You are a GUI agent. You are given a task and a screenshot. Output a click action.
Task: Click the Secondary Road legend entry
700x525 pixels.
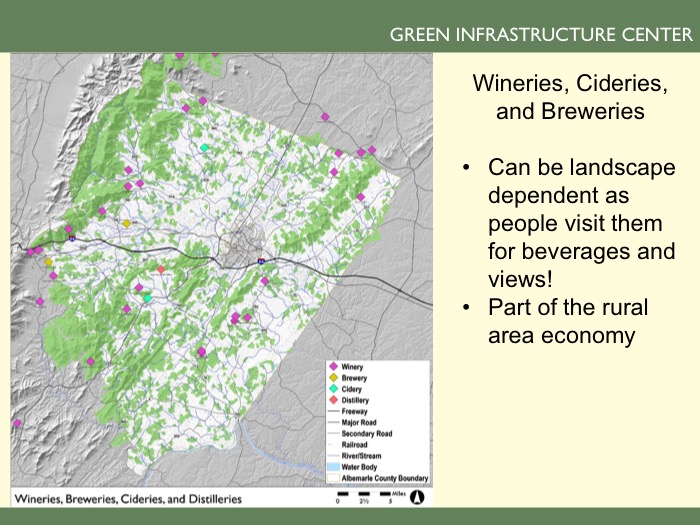pos(366,433)
